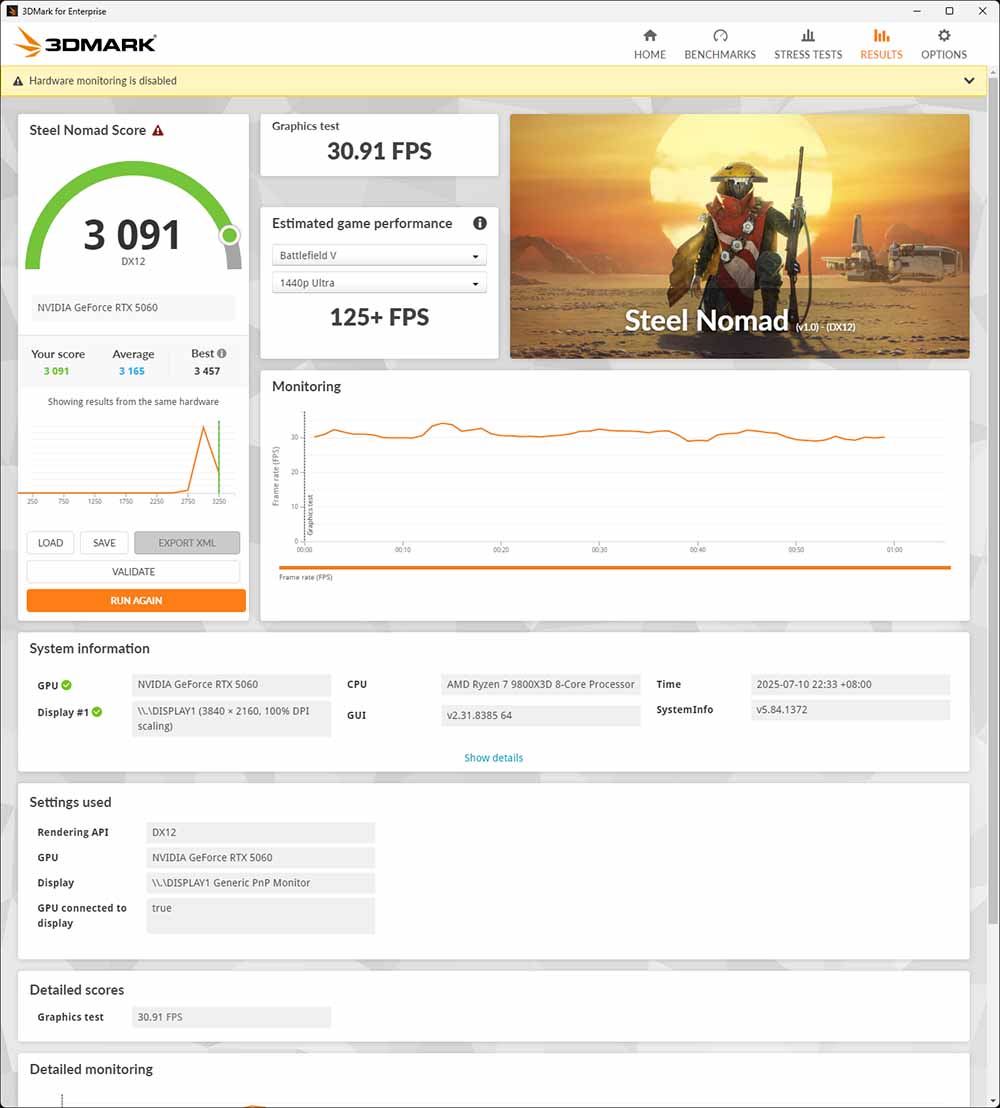Click the info icon for Estimated game performance
1000x1108 pixels.
click(x=480, y=224)
